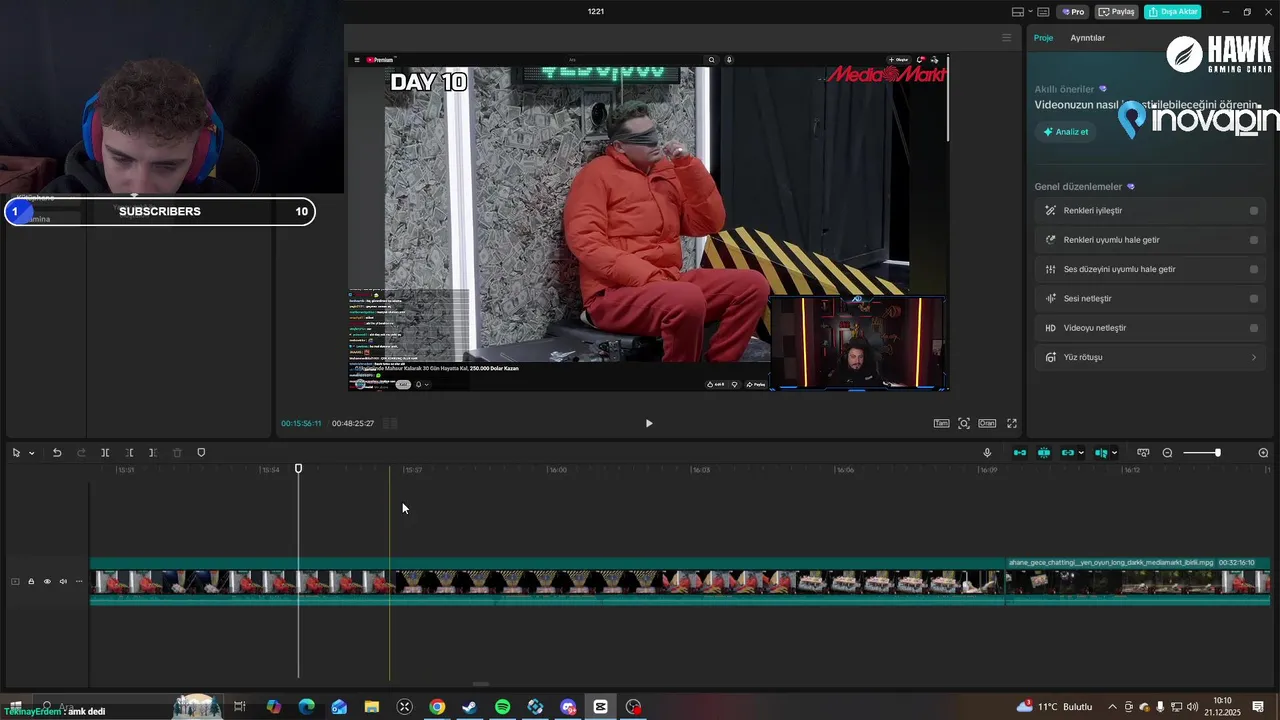
Task: Click the timeline playhead handle
Action: click(298, 469)
